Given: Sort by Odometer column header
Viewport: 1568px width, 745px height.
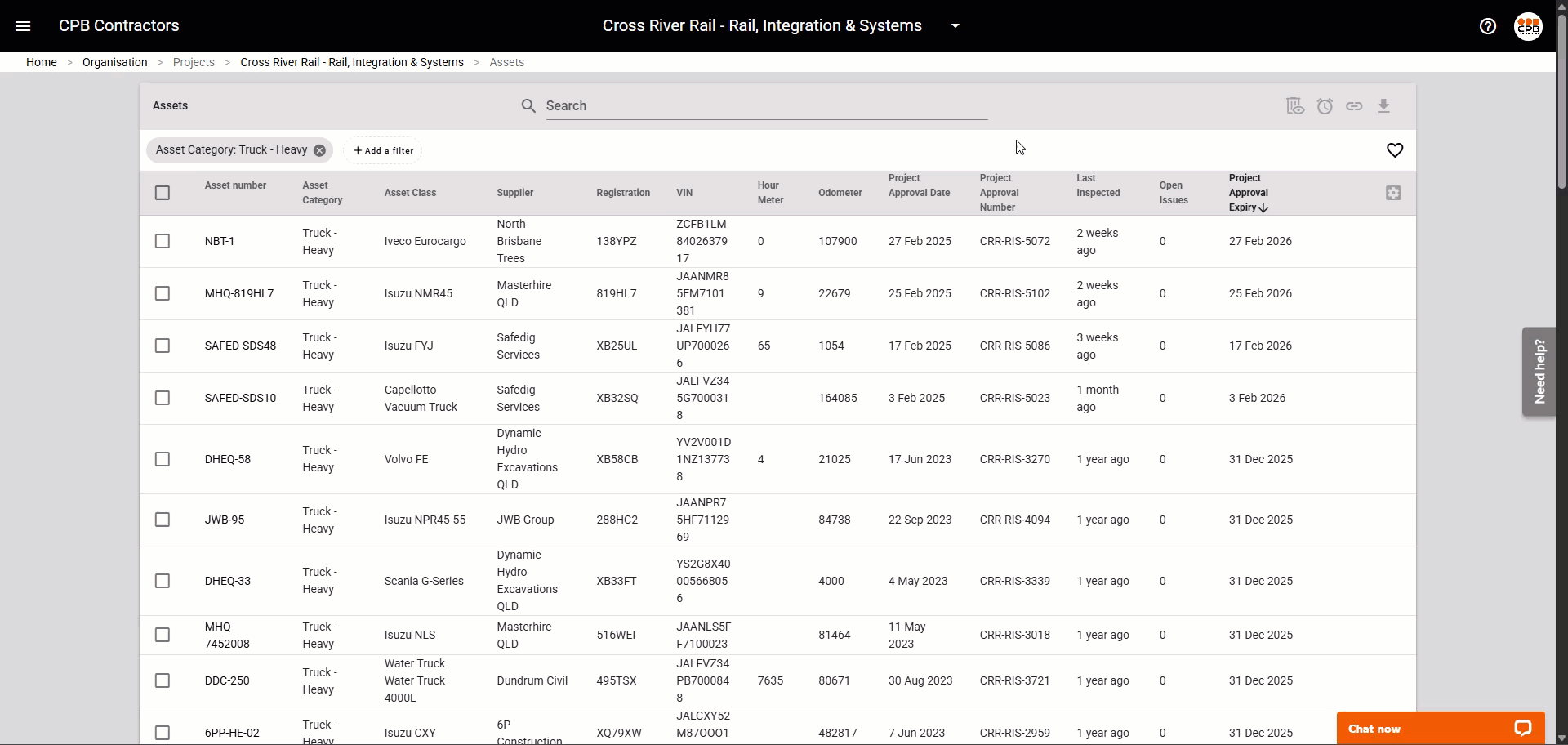Looking at the screenshot, I should (x=840, y=193).
